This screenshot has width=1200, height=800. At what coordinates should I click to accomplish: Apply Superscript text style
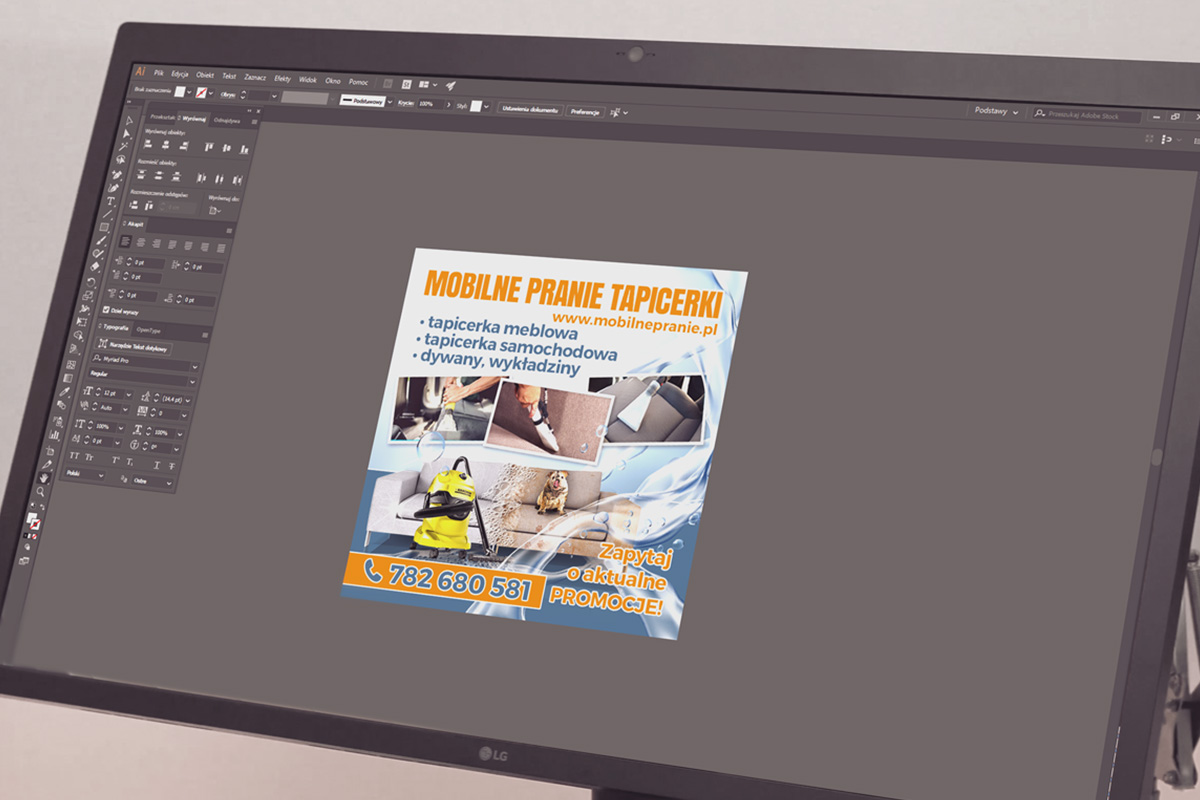pyautogui.click(x=115, y=460)
